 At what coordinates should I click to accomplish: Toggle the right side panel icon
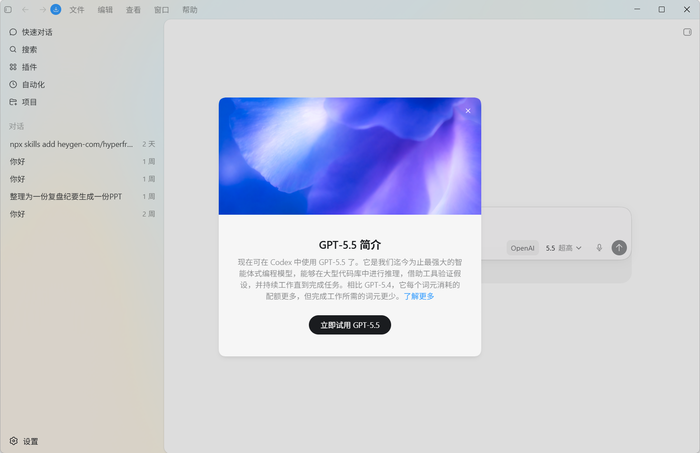pyautogui.click(x=687, y=32)
